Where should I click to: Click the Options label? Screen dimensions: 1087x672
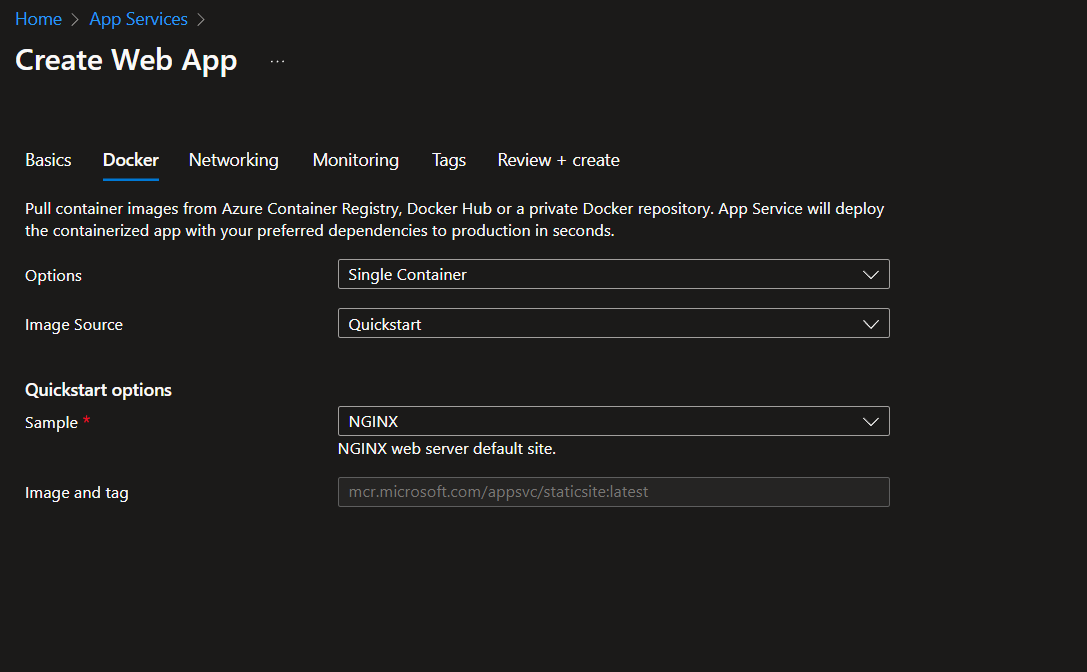click(x=53, y=275)
